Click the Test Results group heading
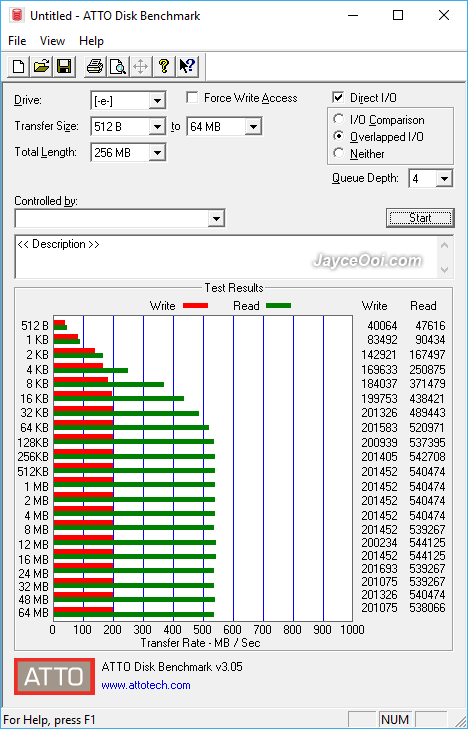This screenshot has width=468, height=729. (x=234, y=288)
